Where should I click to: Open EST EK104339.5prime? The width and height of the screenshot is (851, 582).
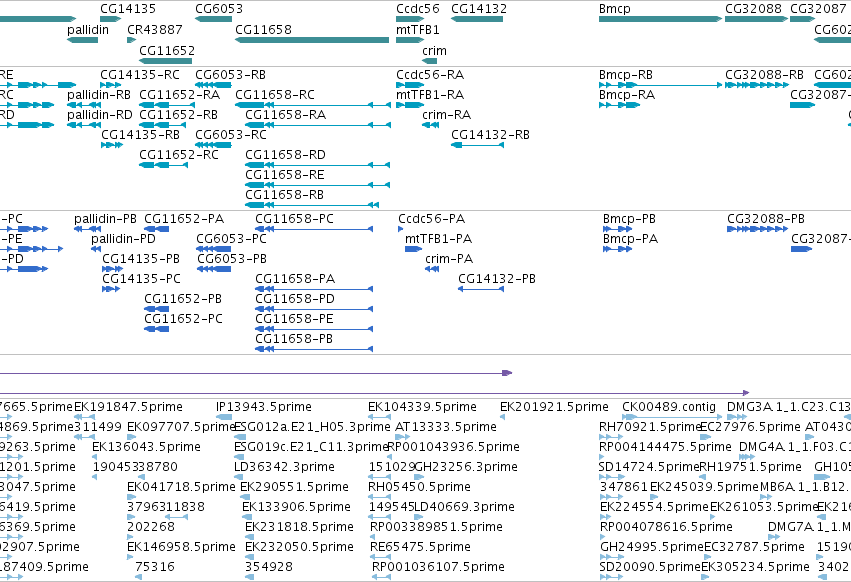point(422,407)
